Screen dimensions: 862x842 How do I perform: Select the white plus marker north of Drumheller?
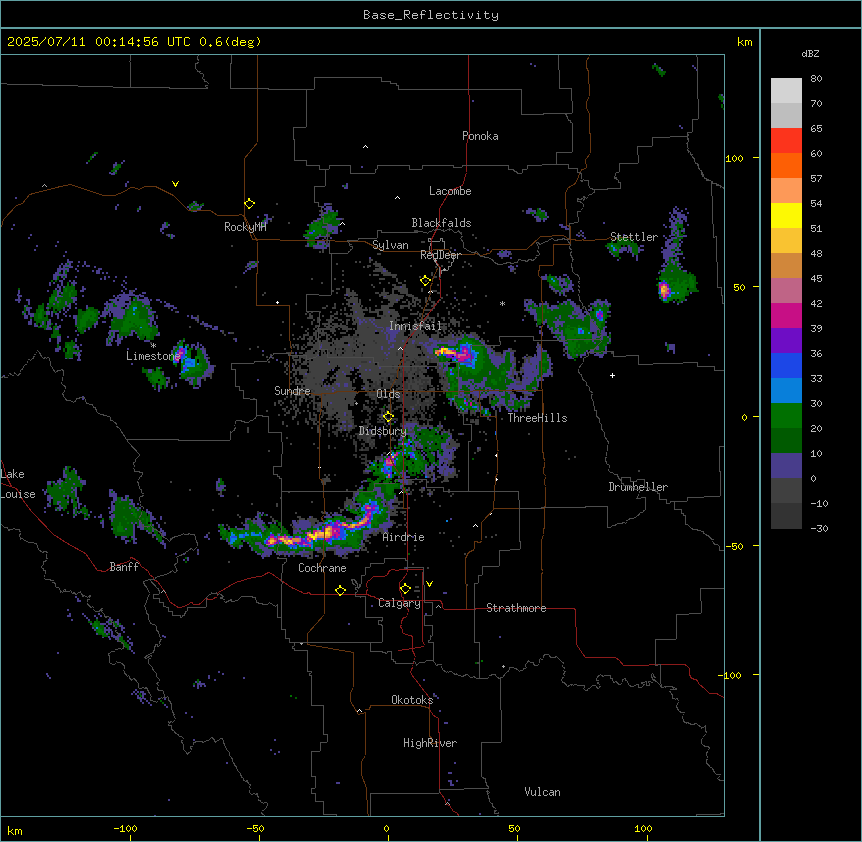pyautogui.click(x=612, y=375)
